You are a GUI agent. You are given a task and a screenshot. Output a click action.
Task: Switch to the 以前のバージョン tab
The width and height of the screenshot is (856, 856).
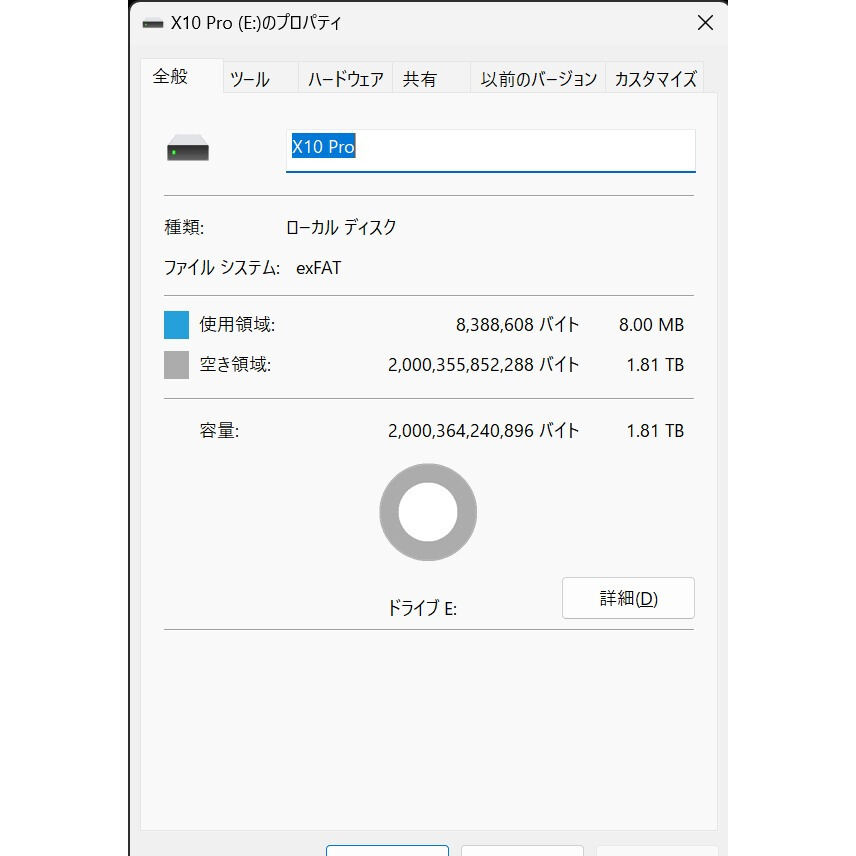coord(538,79)
